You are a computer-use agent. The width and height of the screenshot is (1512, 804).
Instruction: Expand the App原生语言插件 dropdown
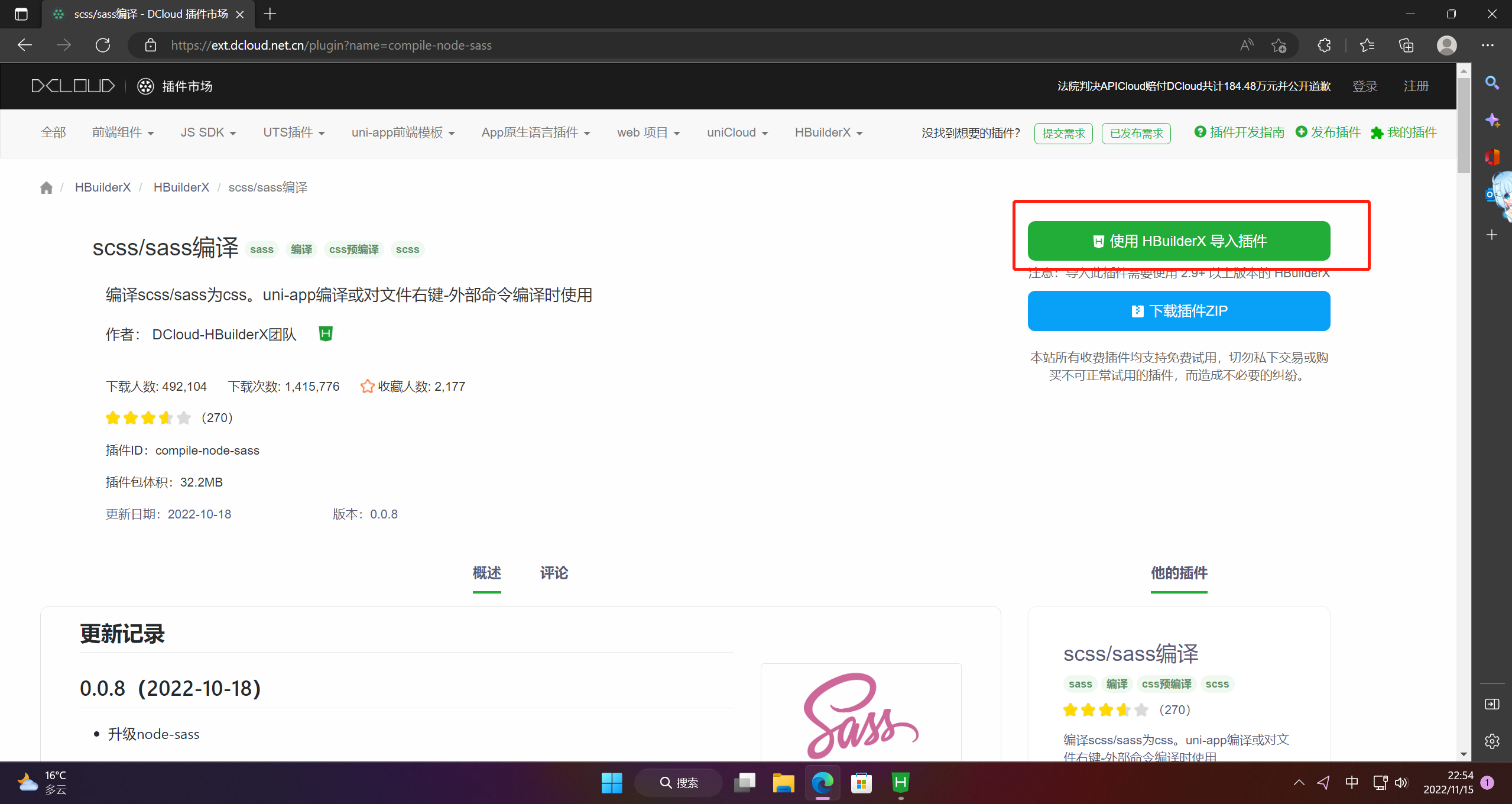pos(536,132)
